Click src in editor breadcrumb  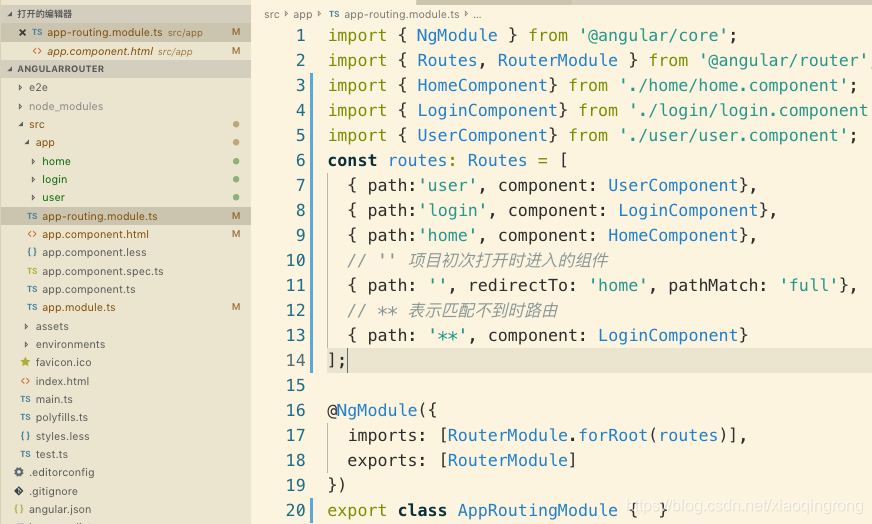click(x=271, y=14)
